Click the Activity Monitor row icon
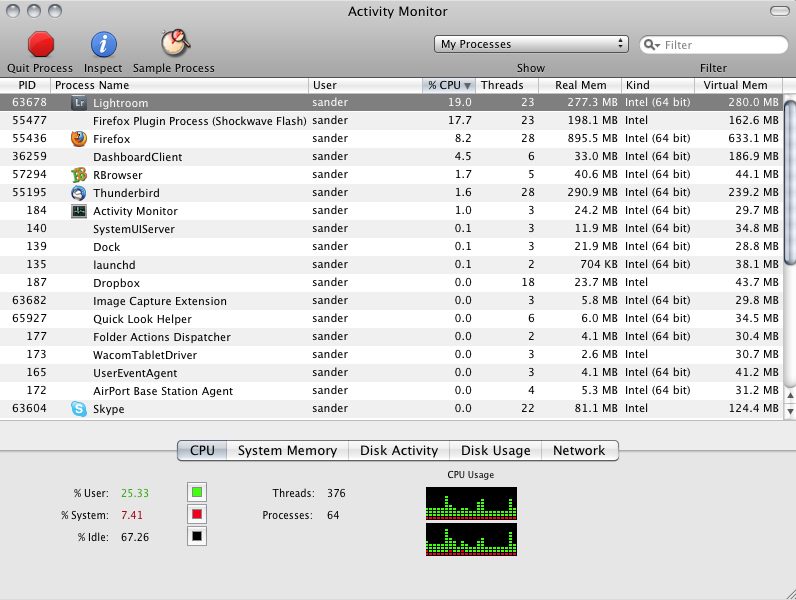 (x=79, y=211)
